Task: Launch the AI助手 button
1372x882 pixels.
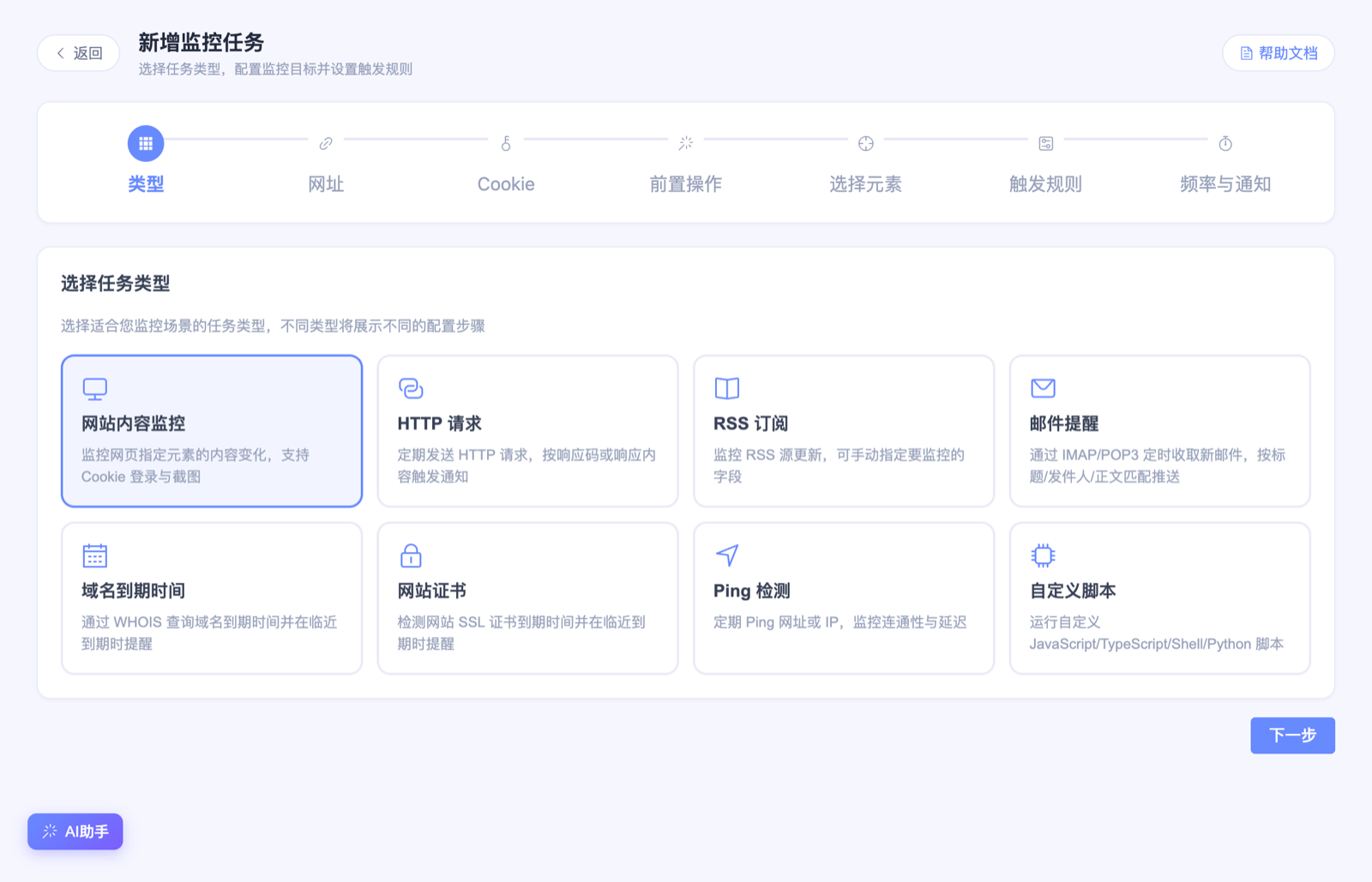Action: pyautogui.click(x=75, y=831)
